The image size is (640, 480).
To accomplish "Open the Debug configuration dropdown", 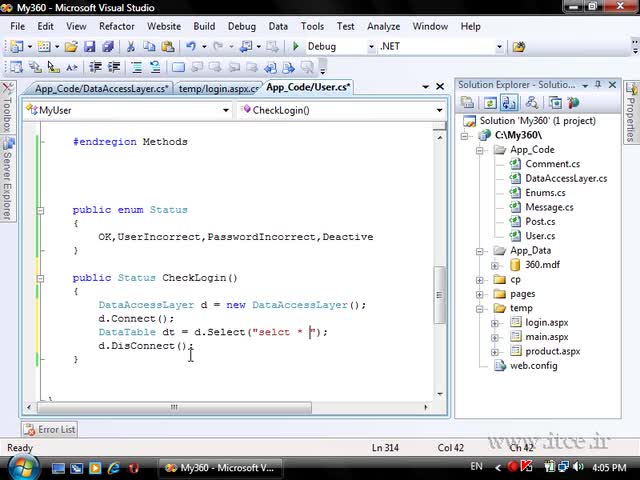I will click(x=371, y=47).
